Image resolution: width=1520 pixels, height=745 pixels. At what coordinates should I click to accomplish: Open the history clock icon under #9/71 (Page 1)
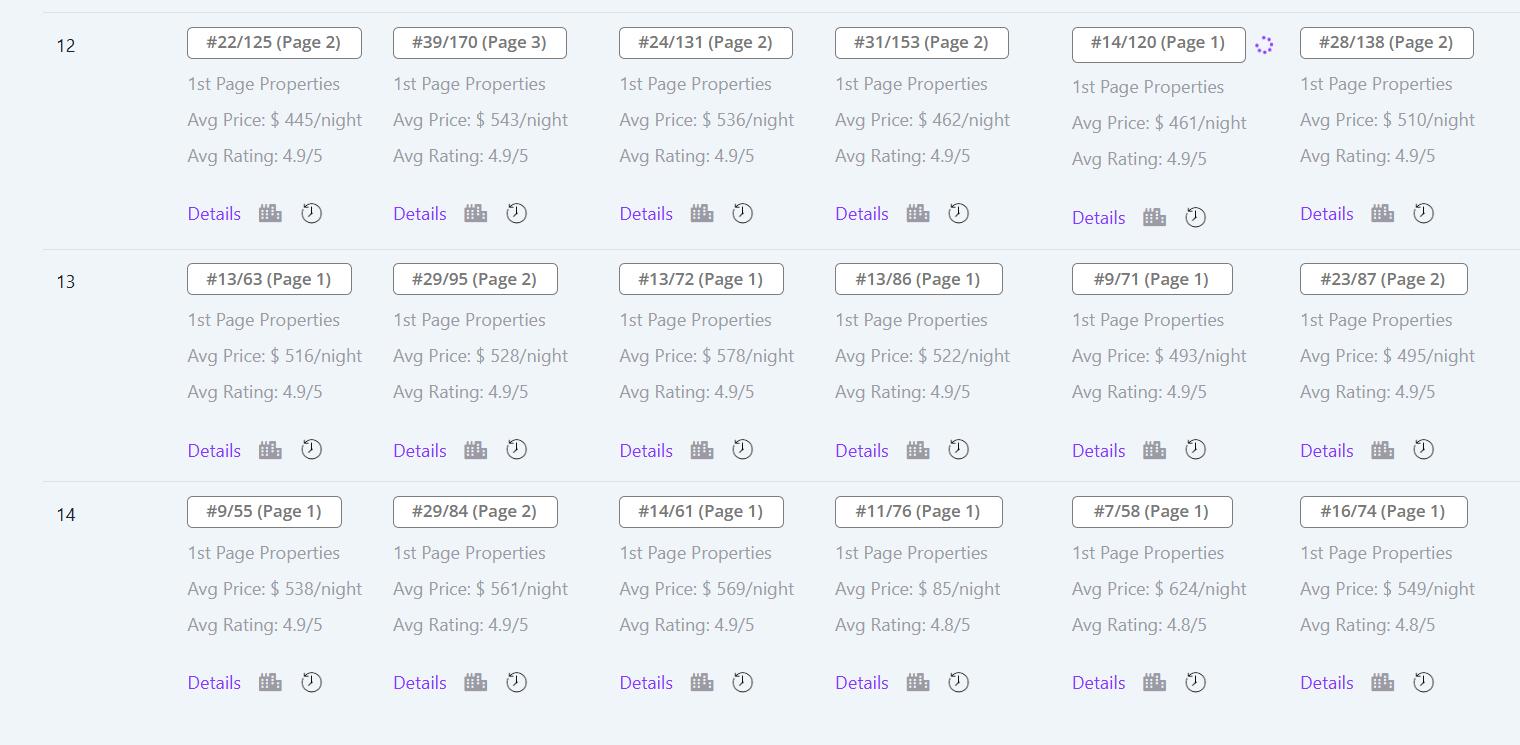pos(1195,450)
